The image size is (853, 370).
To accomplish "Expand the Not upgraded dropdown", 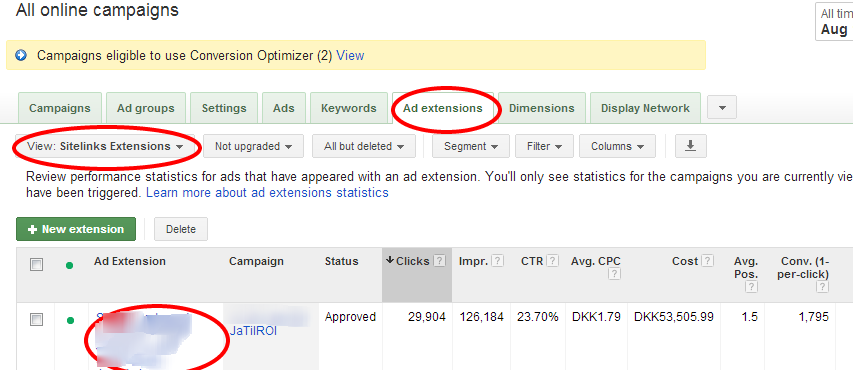I will click(253, 146).
